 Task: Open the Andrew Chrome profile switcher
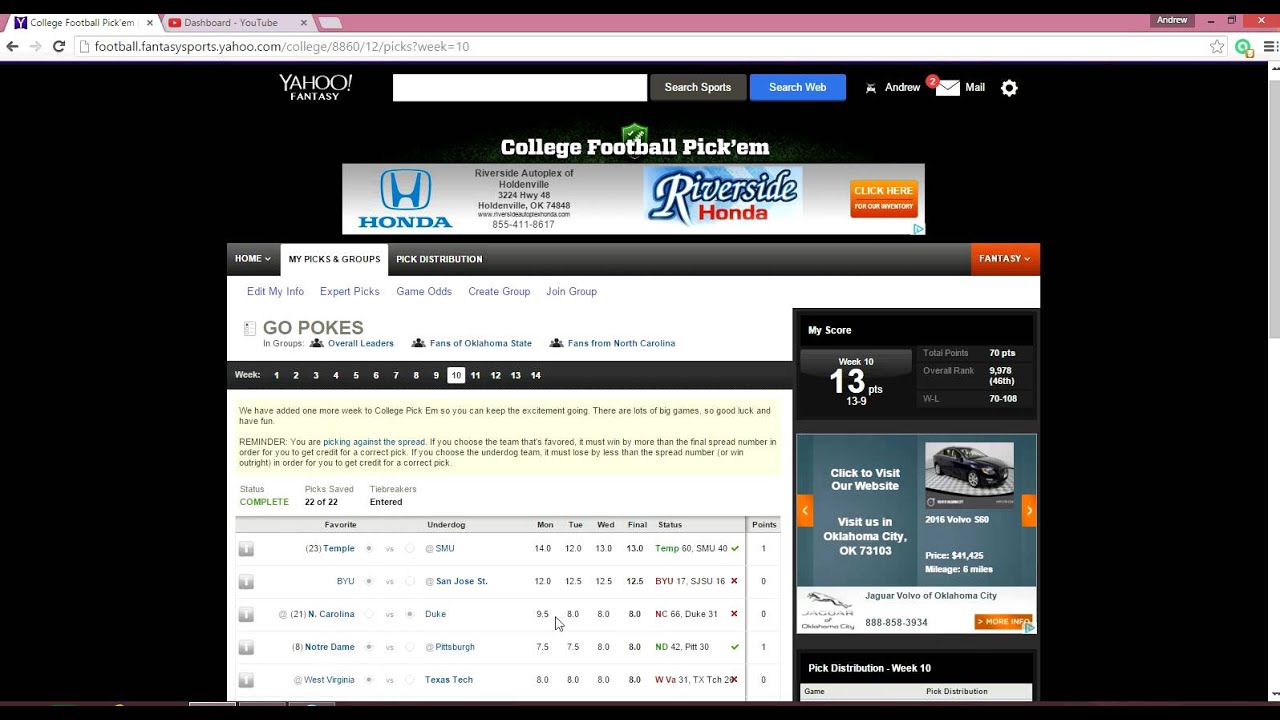(1172, 20)
